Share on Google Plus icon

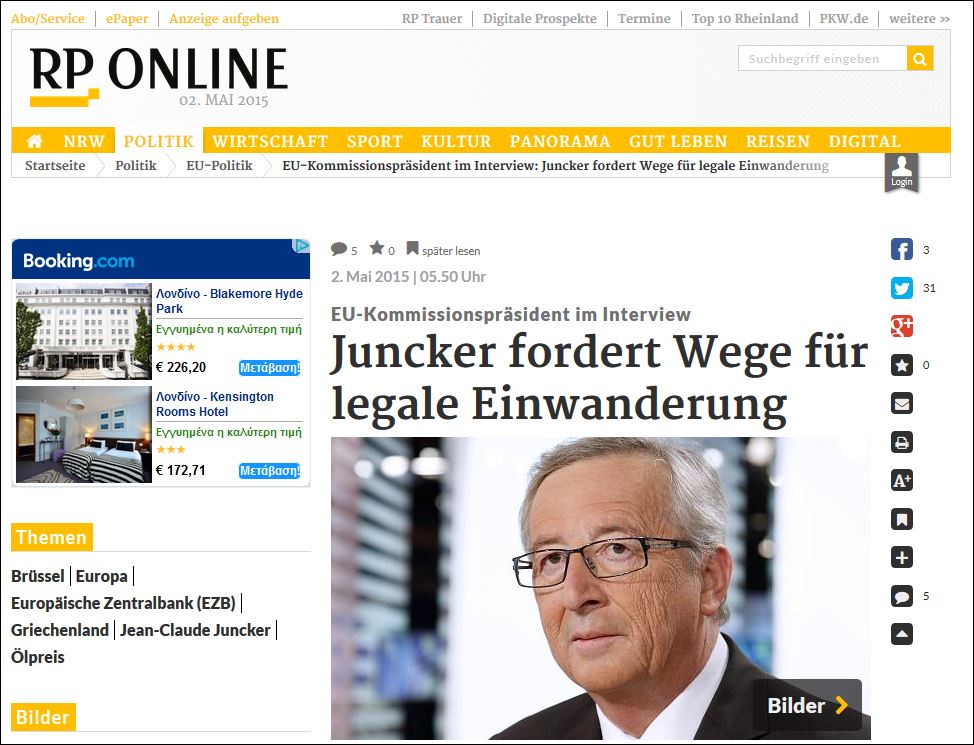[x=902, y=326]
